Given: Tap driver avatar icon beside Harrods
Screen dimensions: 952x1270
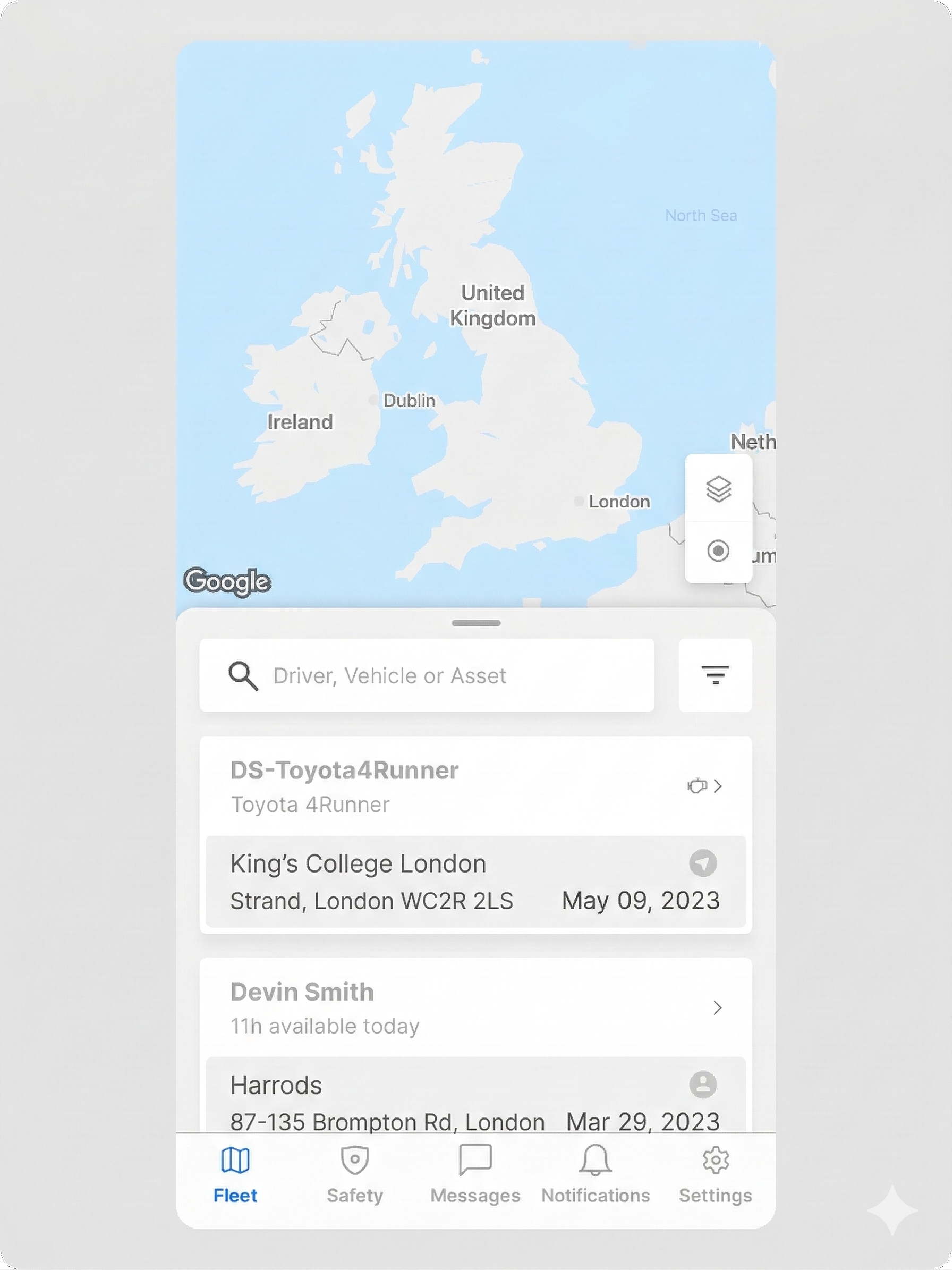Looking at the screenshot, I should click(x=703, y=1085).
